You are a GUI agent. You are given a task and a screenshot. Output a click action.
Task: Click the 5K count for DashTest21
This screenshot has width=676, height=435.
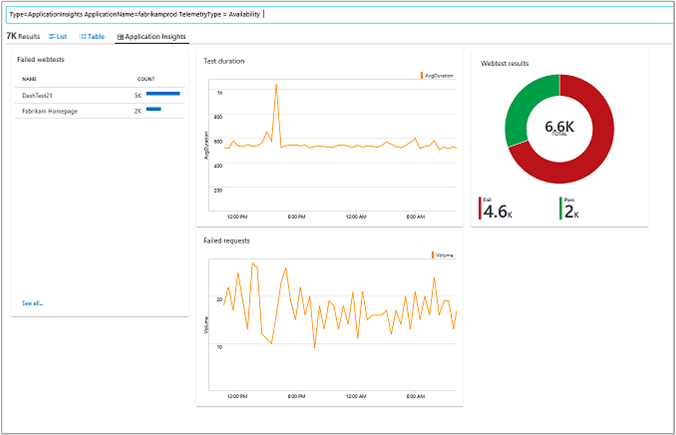(138, 95)
